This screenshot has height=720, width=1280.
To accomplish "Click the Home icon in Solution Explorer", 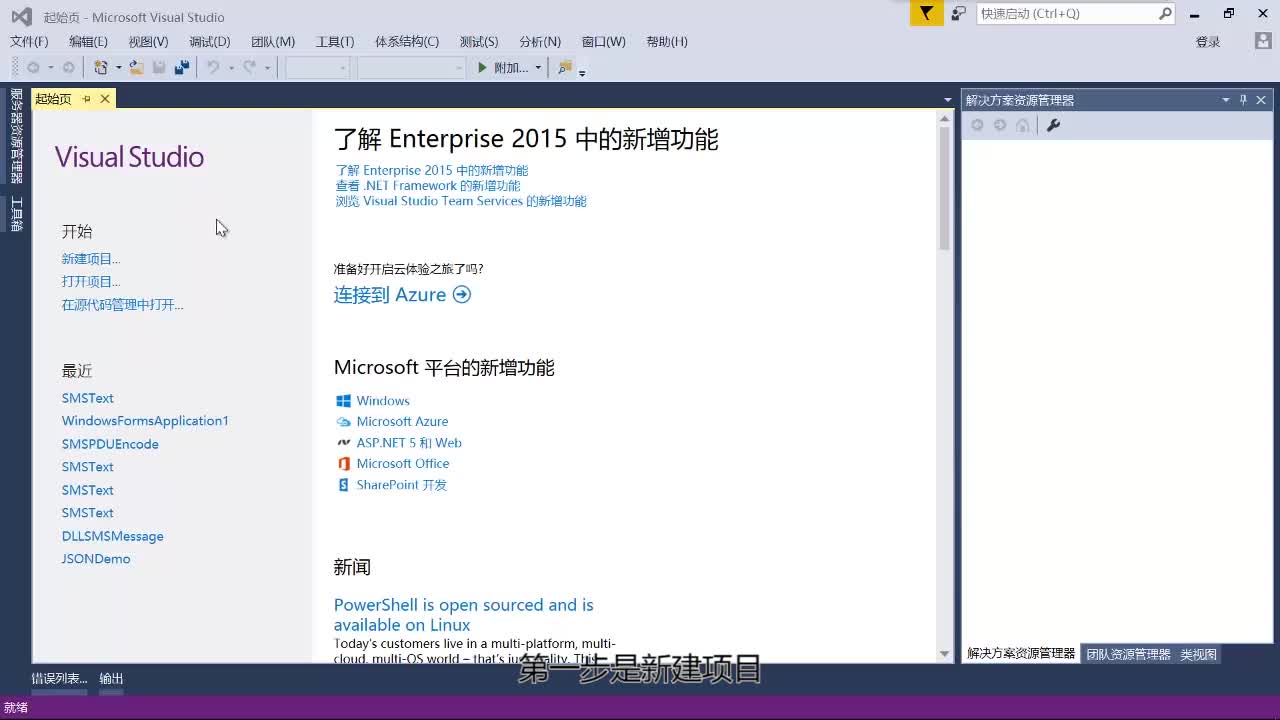I will coord(1022,125).
